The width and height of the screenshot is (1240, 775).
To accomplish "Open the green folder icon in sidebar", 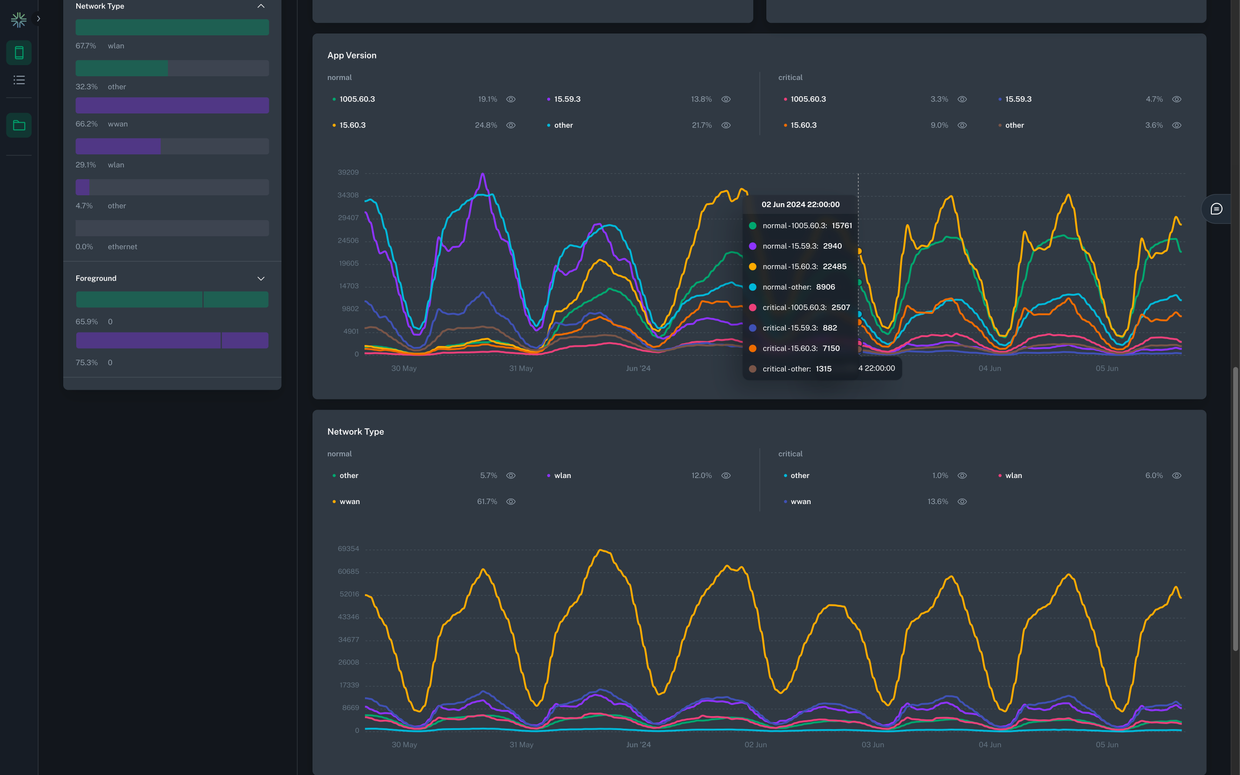I will tap(19, 125).
